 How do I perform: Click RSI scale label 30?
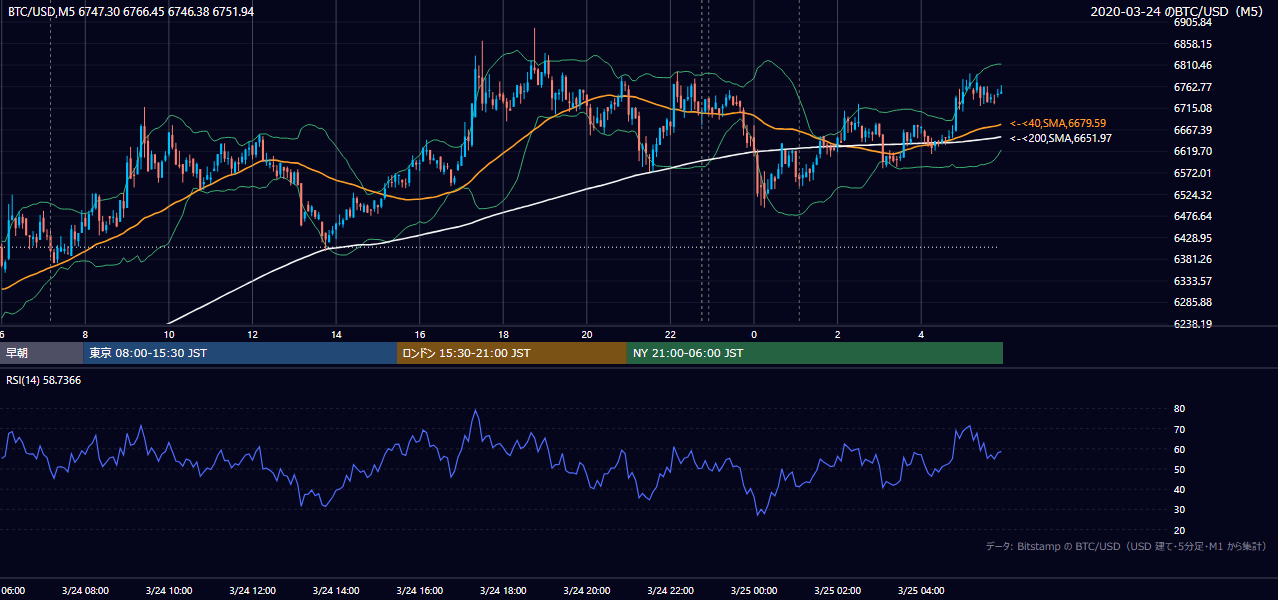coord(1179,510)
